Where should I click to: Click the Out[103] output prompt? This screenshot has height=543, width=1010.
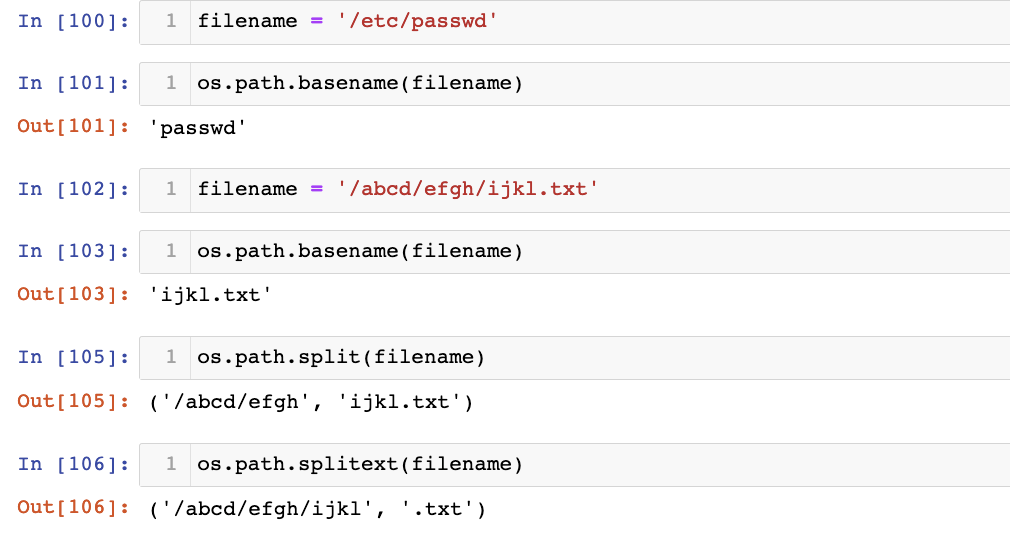coord(74,294)
